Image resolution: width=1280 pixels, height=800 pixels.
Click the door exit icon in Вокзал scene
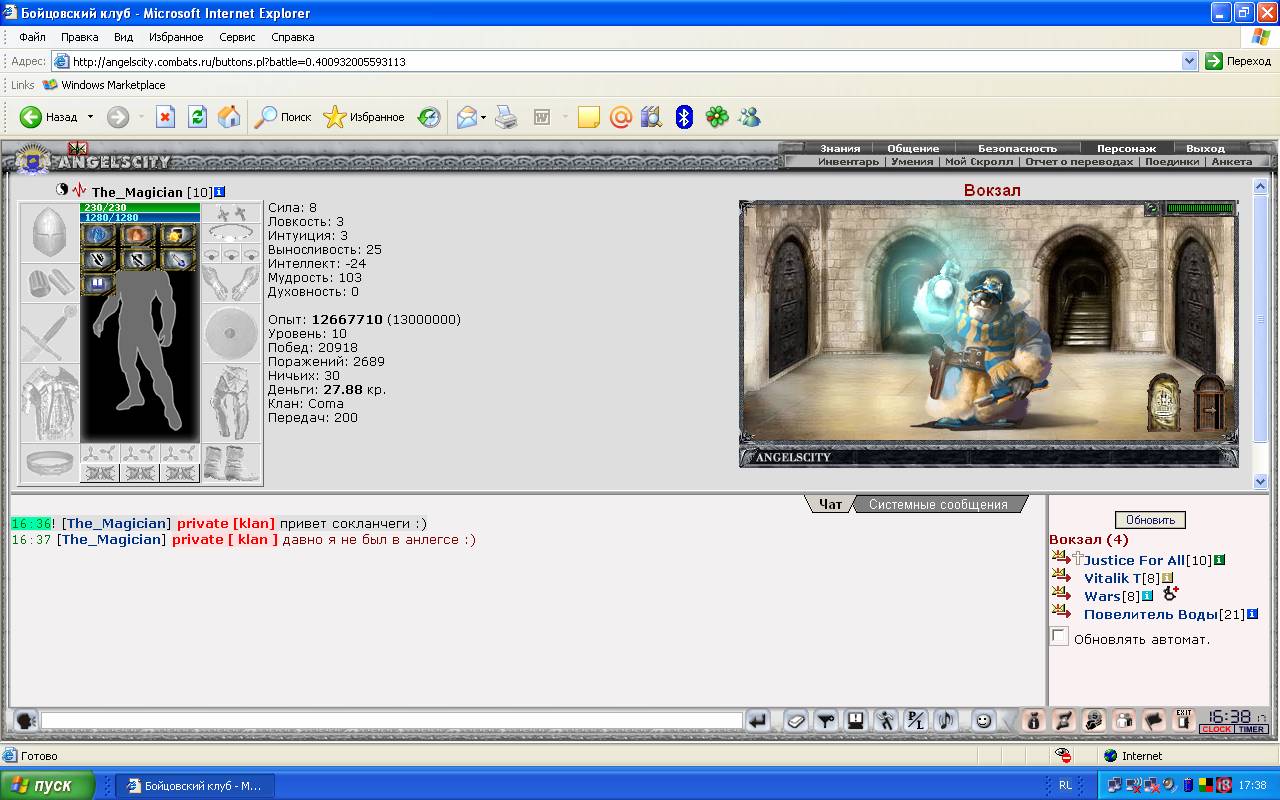pos(1208,402)
